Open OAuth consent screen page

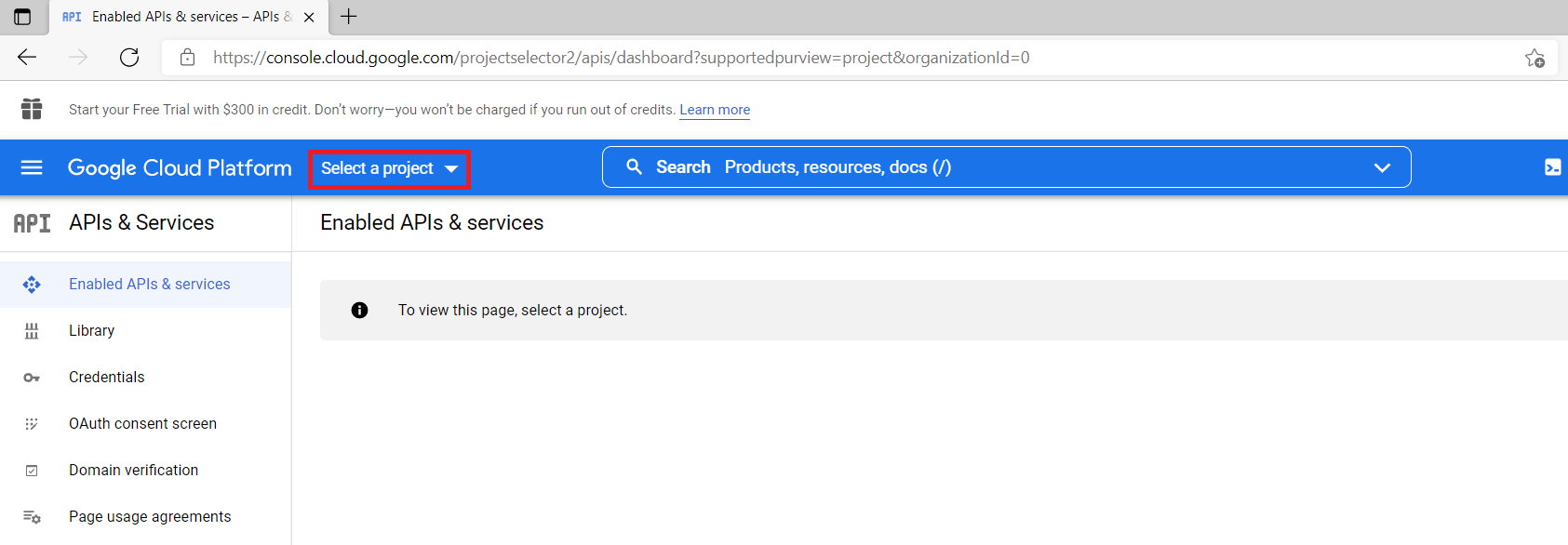(x=142, y=424)
